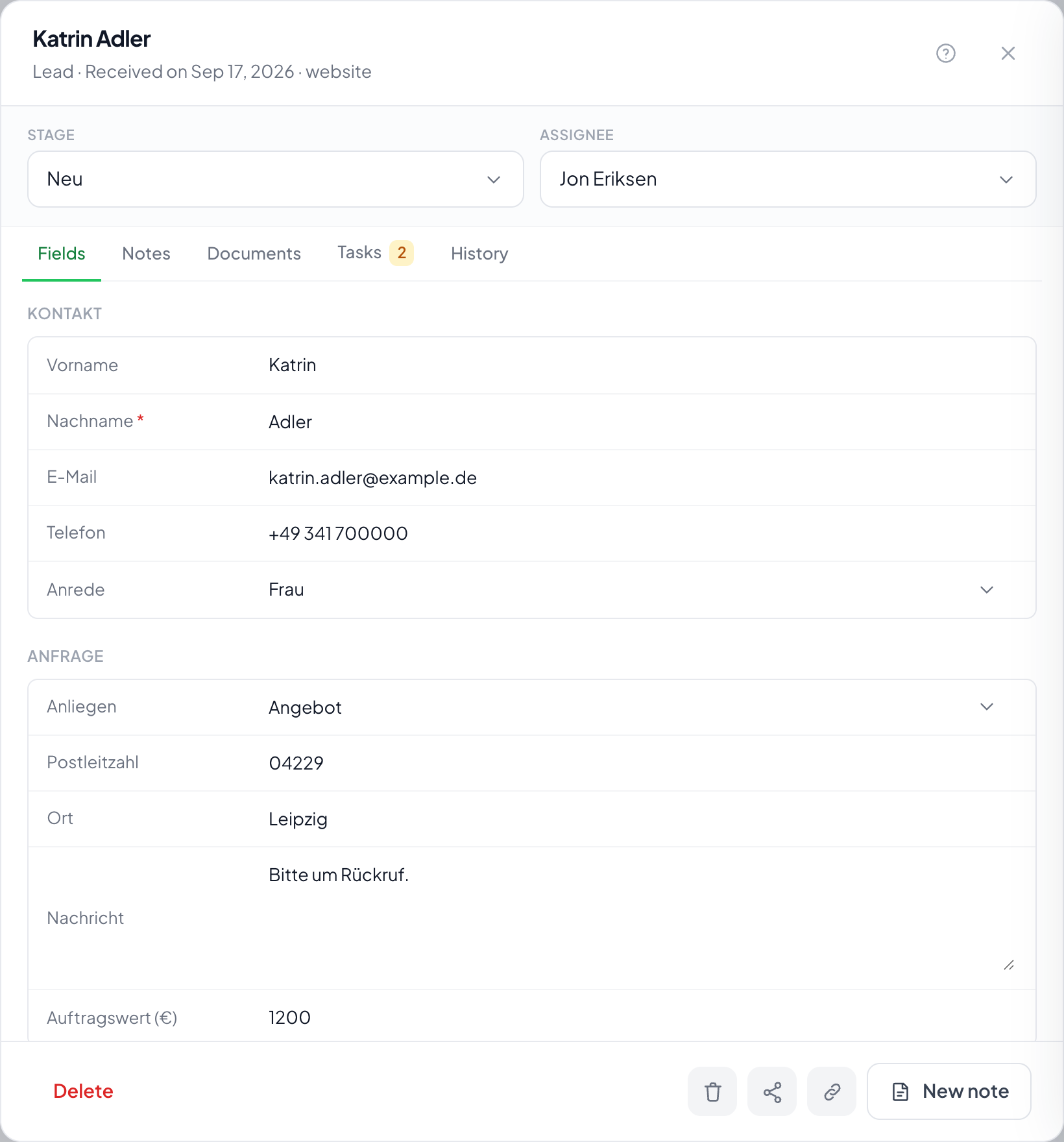
Task: Click the share icon button
Action: coord(772,1091)
